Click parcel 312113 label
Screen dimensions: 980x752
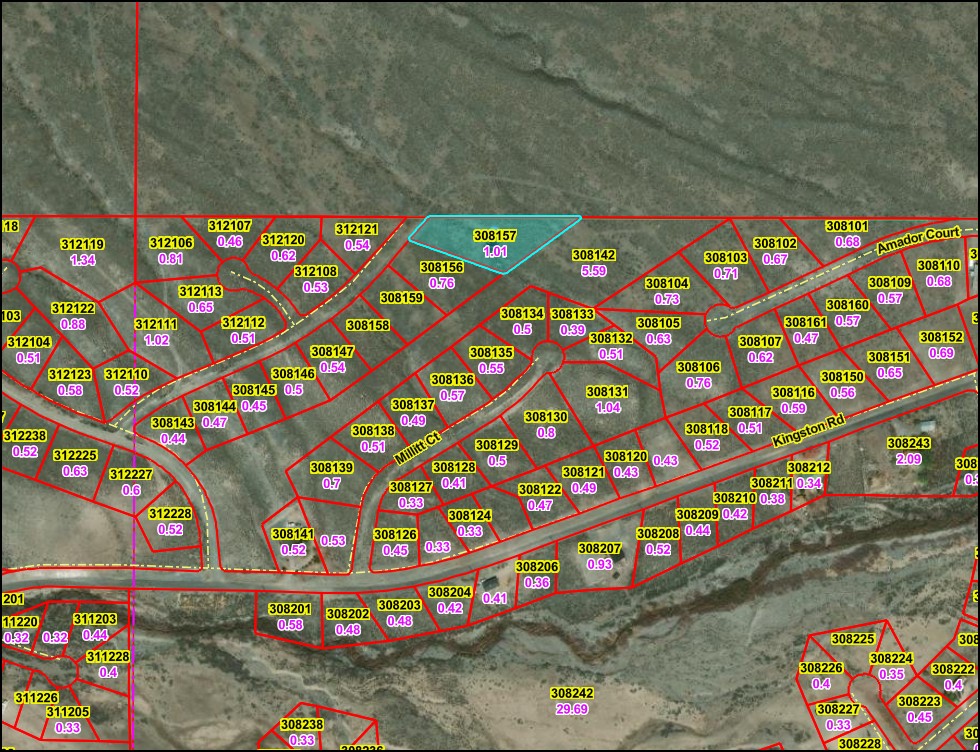[x=201, y=291]
